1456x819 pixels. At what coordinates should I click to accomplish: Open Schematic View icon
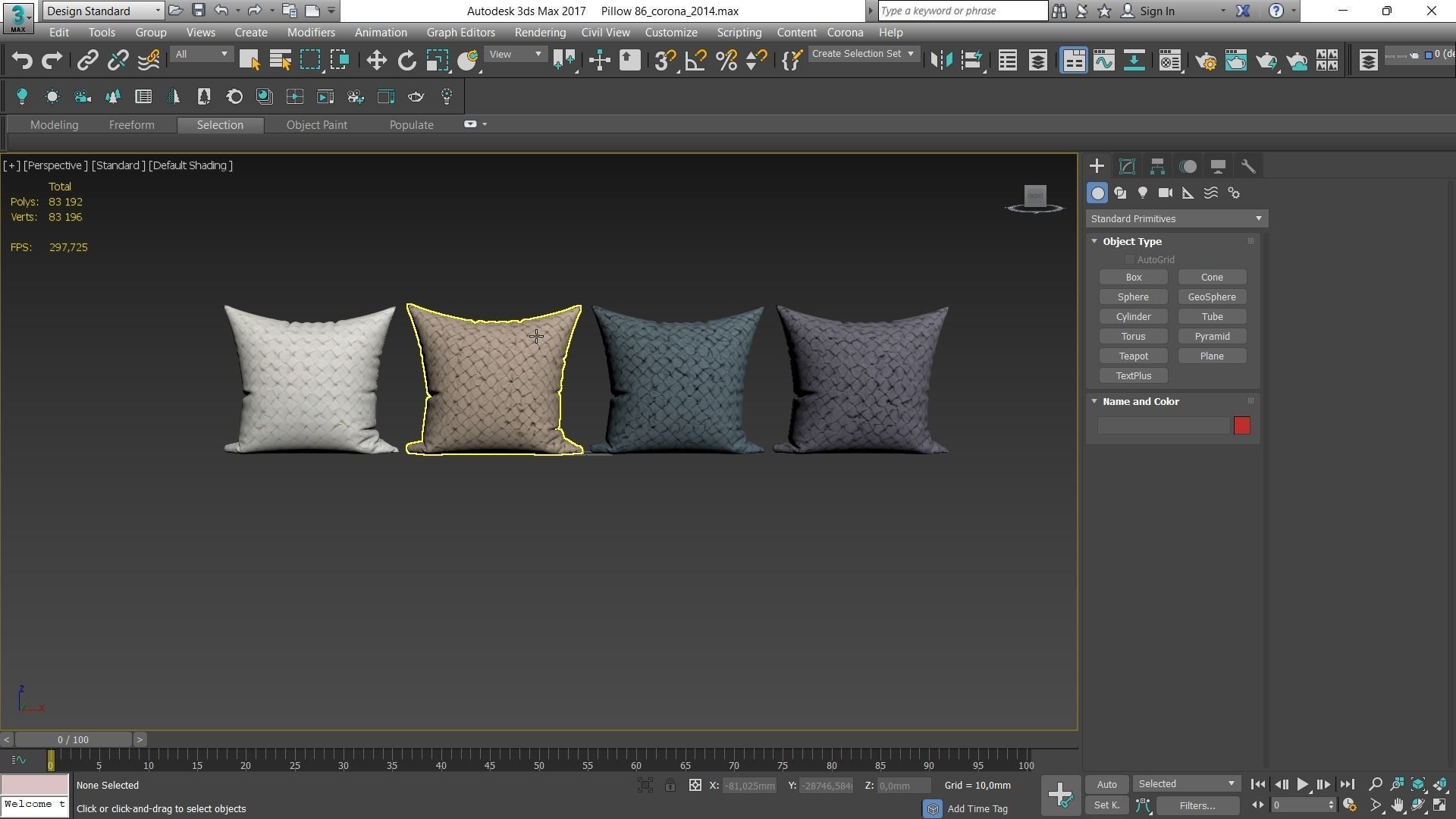click(1134, 61)
